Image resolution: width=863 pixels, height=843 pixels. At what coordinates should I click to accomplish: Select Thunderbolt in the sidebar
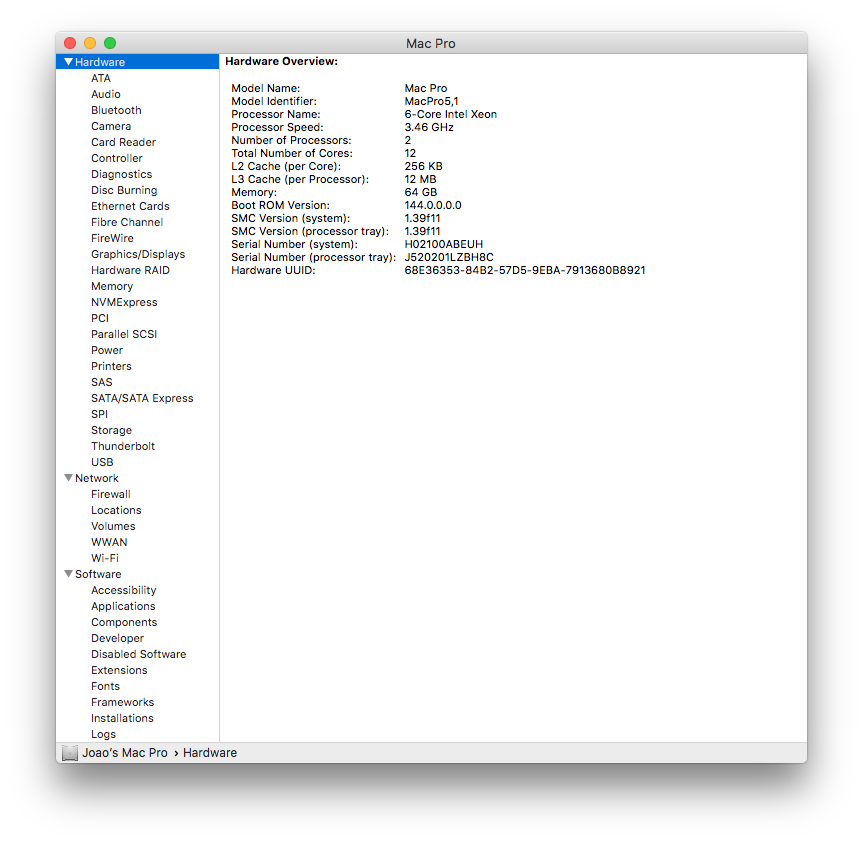coord(123,446)
